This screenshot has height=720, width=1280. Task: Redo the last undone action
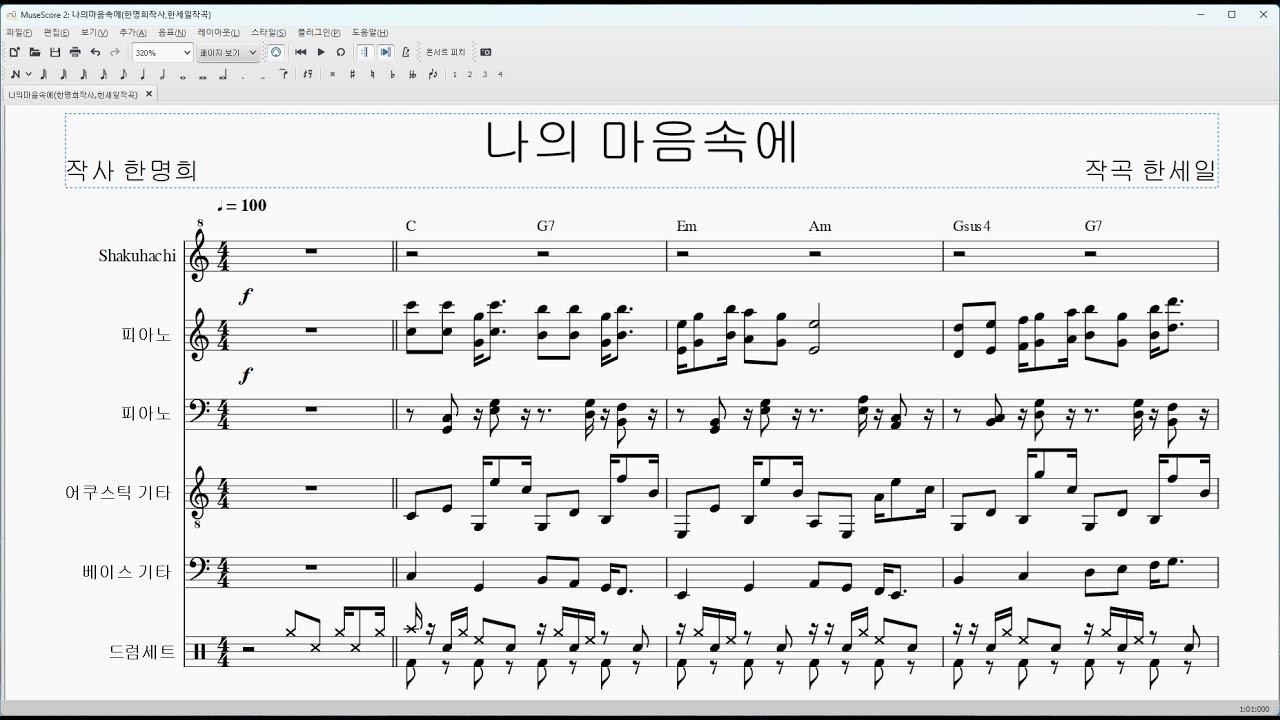pyautogui.click(x=115, y=52)
